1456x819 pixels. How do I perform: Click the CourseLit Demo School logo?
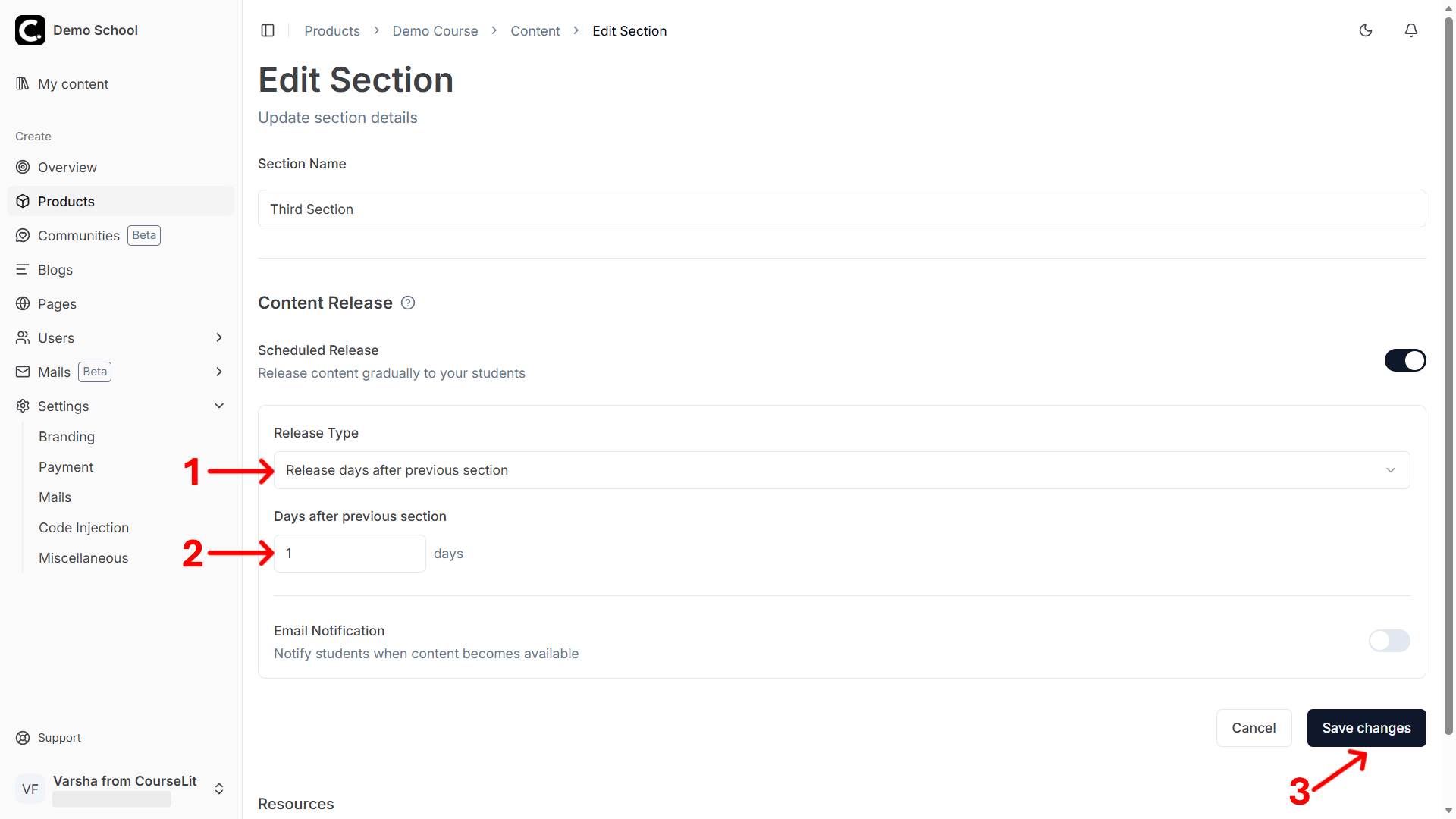[x=30, y=30]
